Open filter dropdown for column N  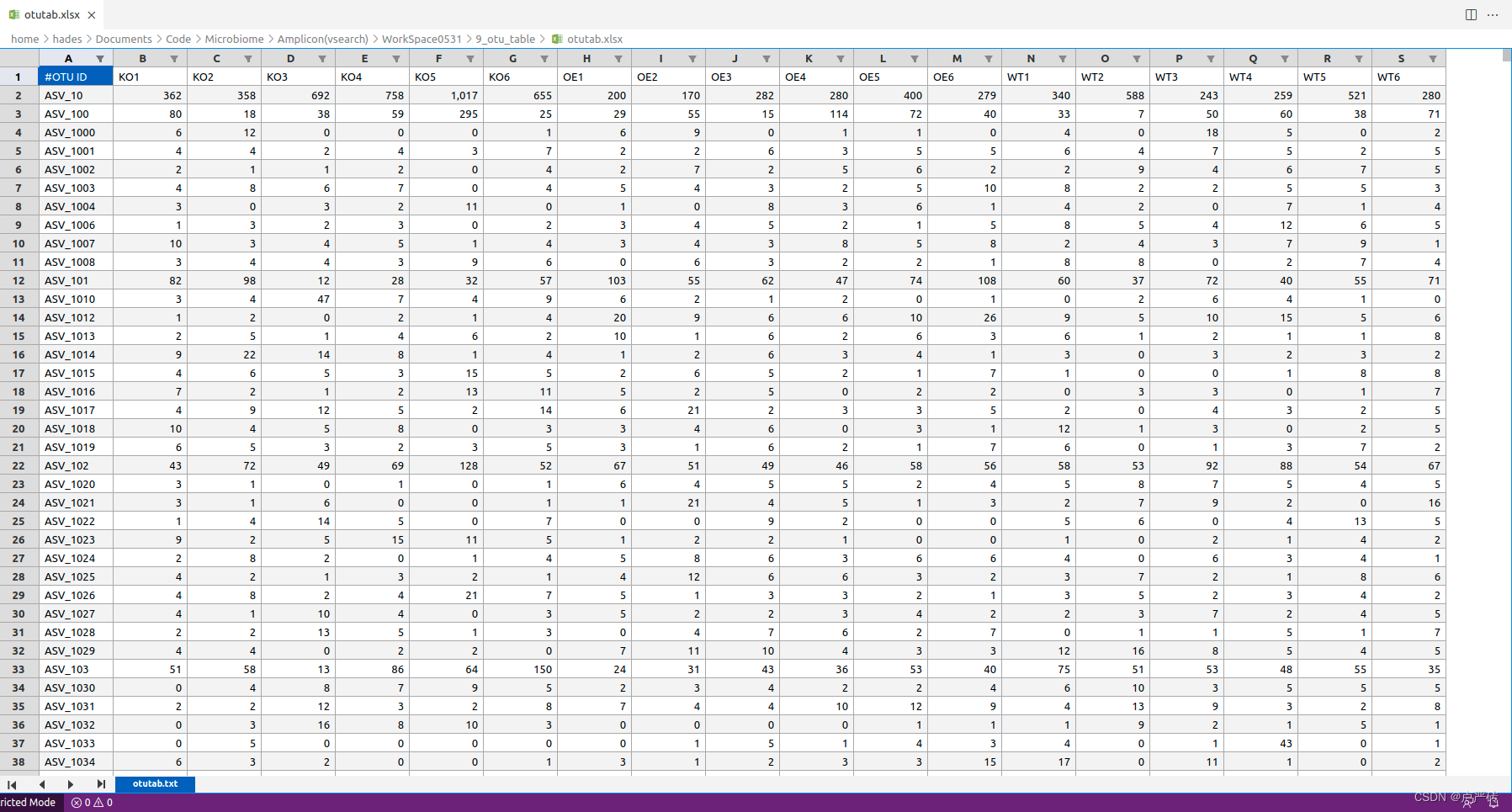1063,59
